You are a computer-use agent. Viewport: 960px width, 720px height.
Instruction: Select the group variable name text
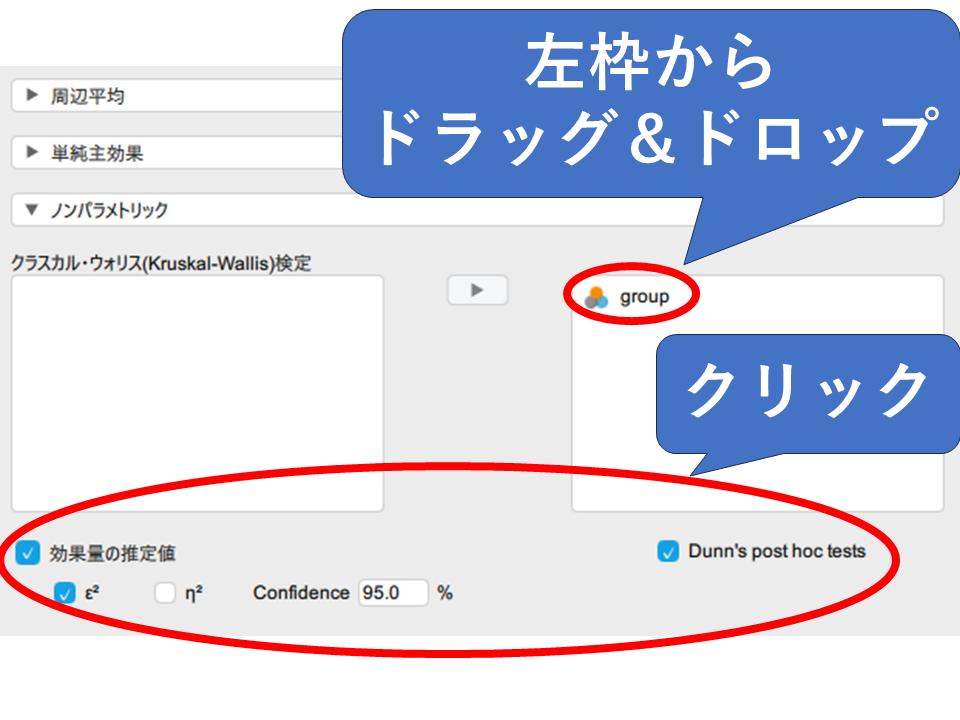pos(644,297)
